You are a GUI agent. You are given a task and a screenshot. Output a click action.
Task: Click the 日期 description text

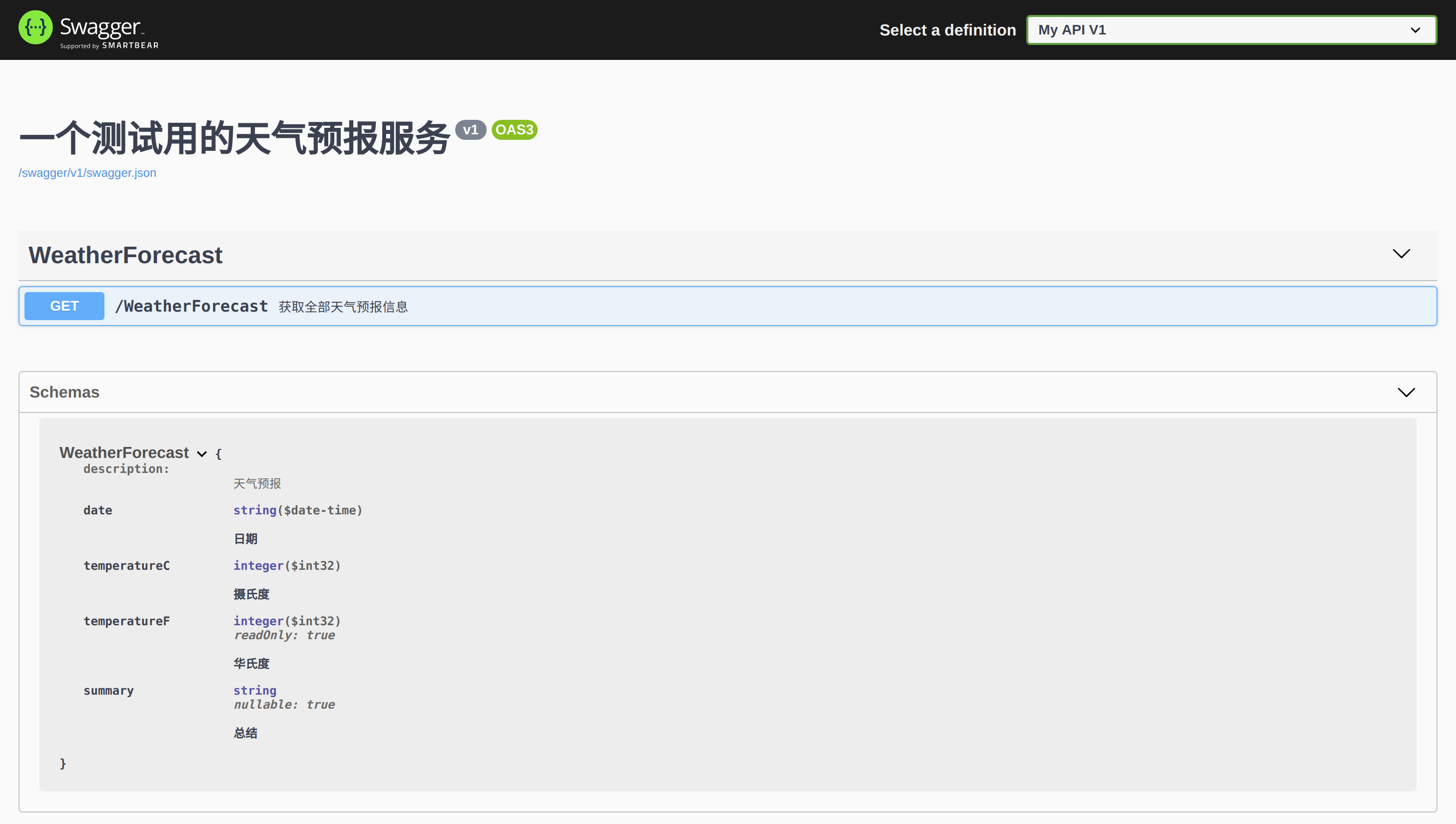(x=246, y=539)
